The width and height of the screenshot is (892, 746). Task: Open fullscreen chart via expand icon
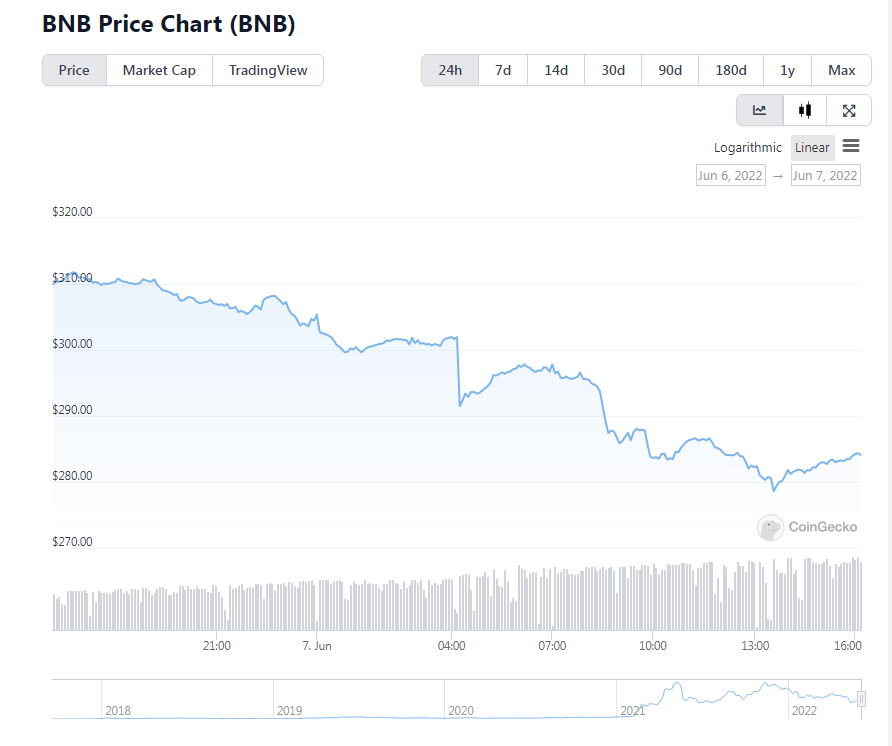848,110
